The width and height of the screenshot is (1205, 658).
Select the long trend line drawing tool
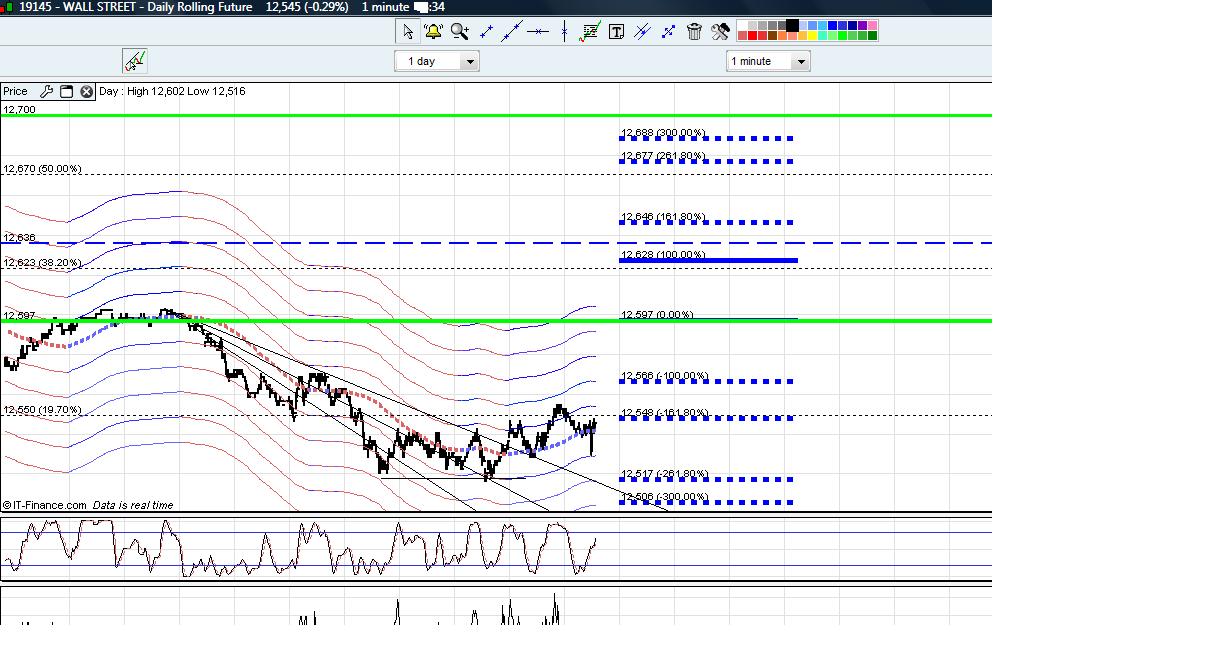click(x=512, y=32)
